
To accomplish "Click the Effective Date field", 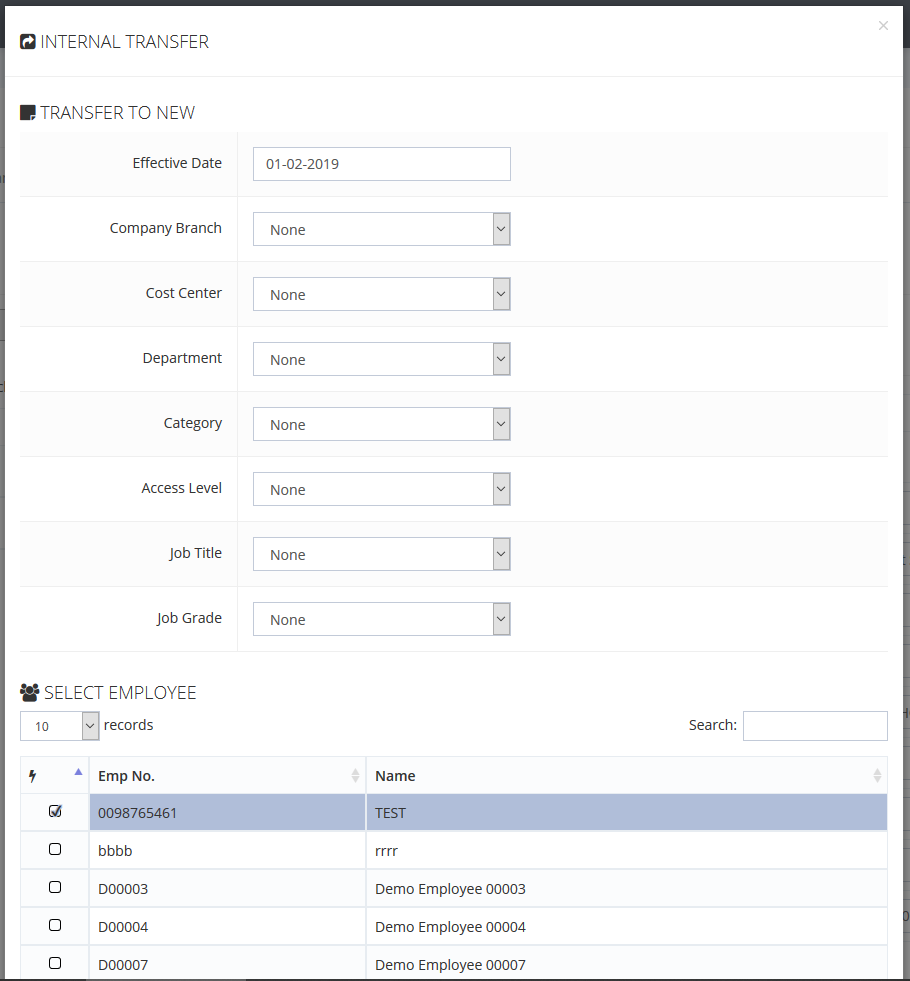I will pos(381,164).
